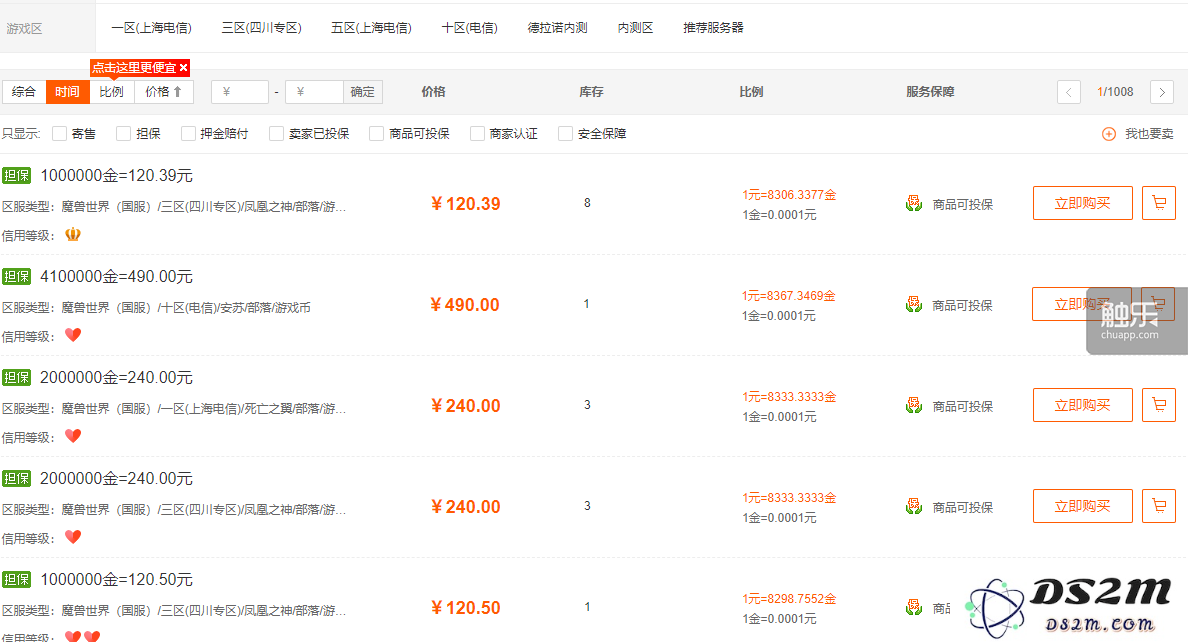The image size is (1188, 642).
Task: Click ratio 1元=8298.7552金
Action: [789, 599]
